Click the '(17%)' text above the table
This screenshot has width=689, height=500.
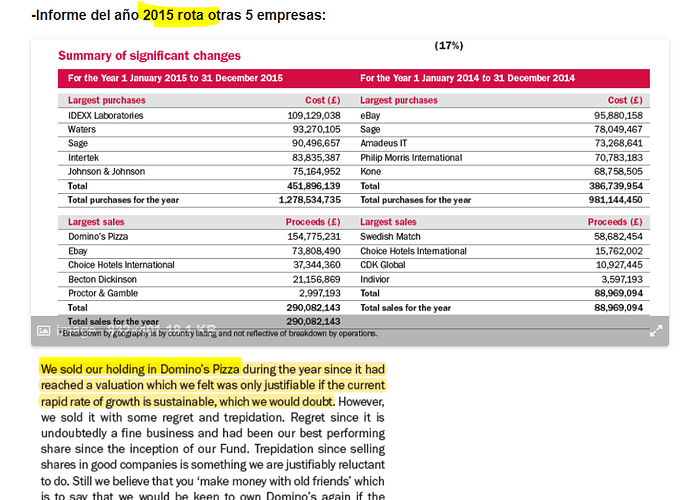[449, 46]
